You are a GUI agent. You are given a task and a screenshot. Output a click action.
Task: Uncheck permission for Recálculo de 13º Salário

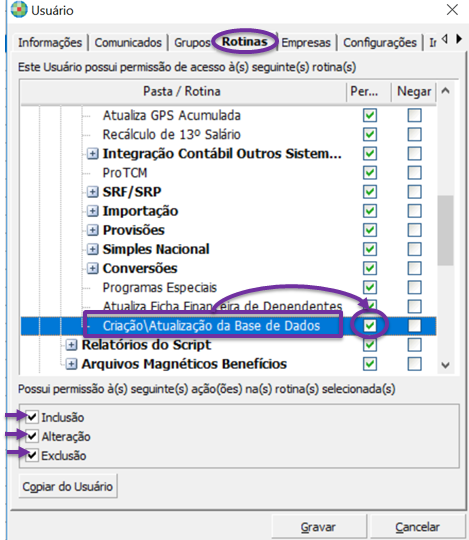tap(370, 134)
